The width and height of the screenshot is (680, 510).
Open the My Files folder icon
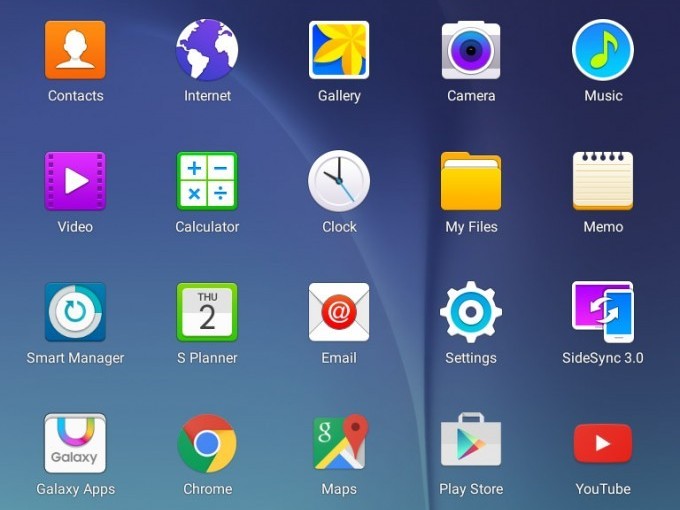[471, 181]
